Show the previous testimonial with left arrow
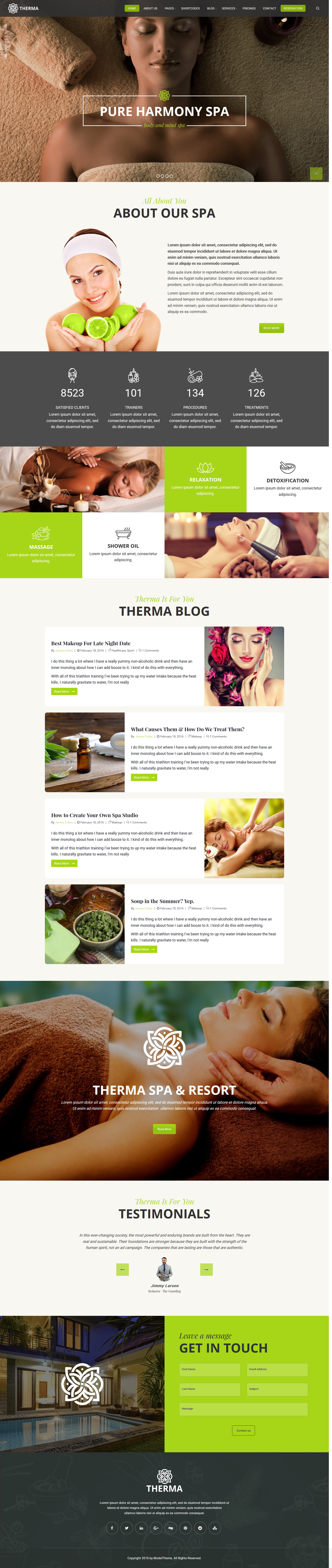 coord(122,1269)
